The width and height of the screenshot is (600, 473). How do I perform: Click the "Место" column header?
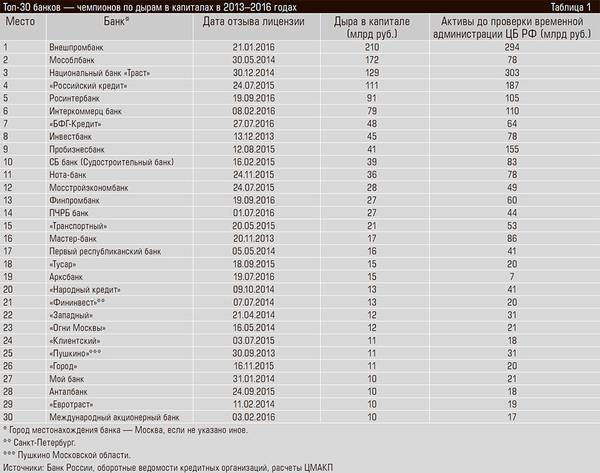pos(20,21)
